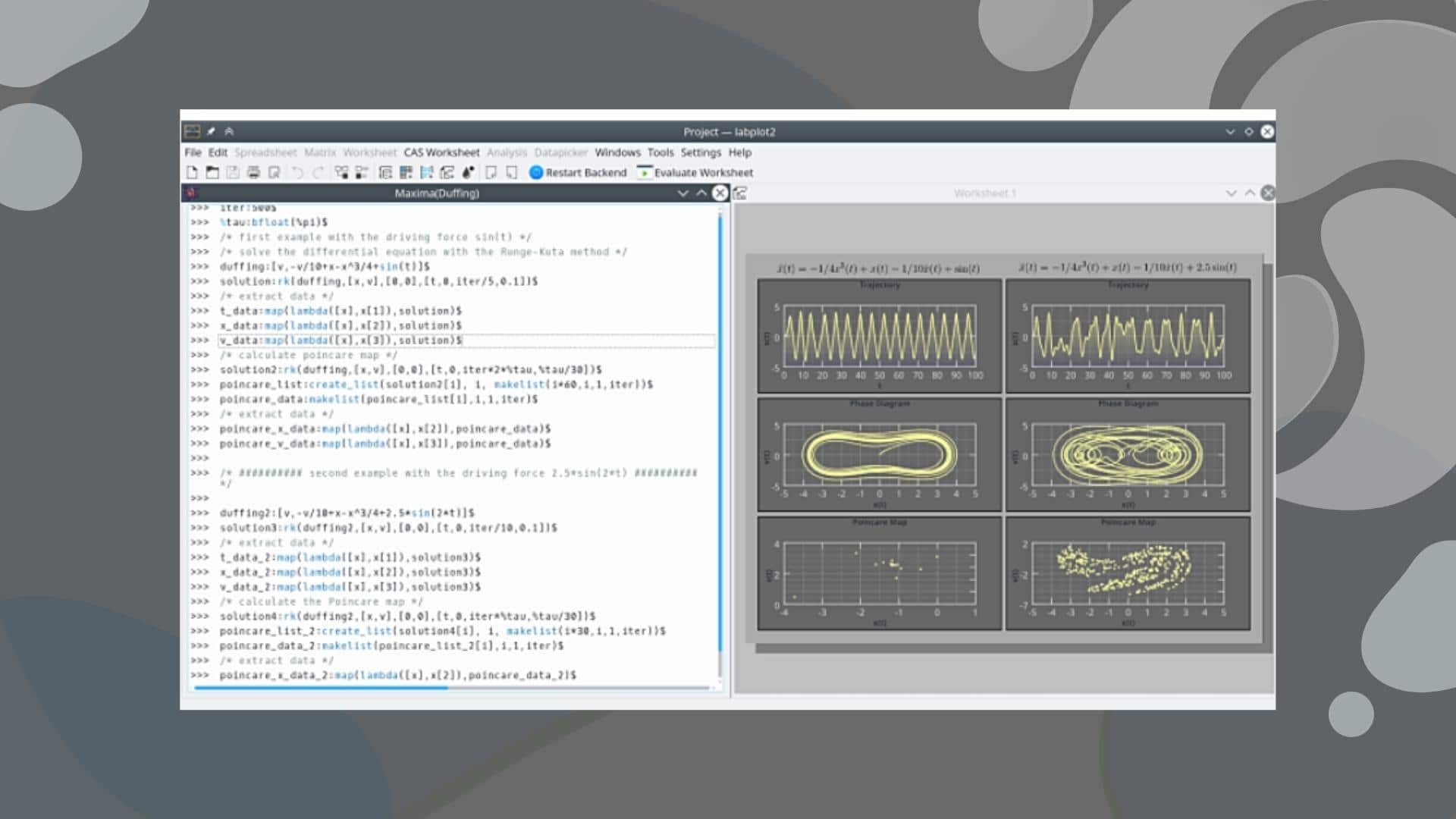Click the New Datapicker toolbar icon
The width and height of the screenshot is (1456, 819).
[447, 173]
